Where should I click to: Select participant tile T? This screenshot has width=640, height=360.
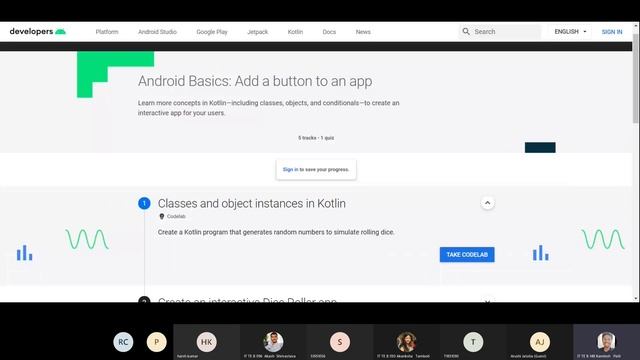(473, 342)
